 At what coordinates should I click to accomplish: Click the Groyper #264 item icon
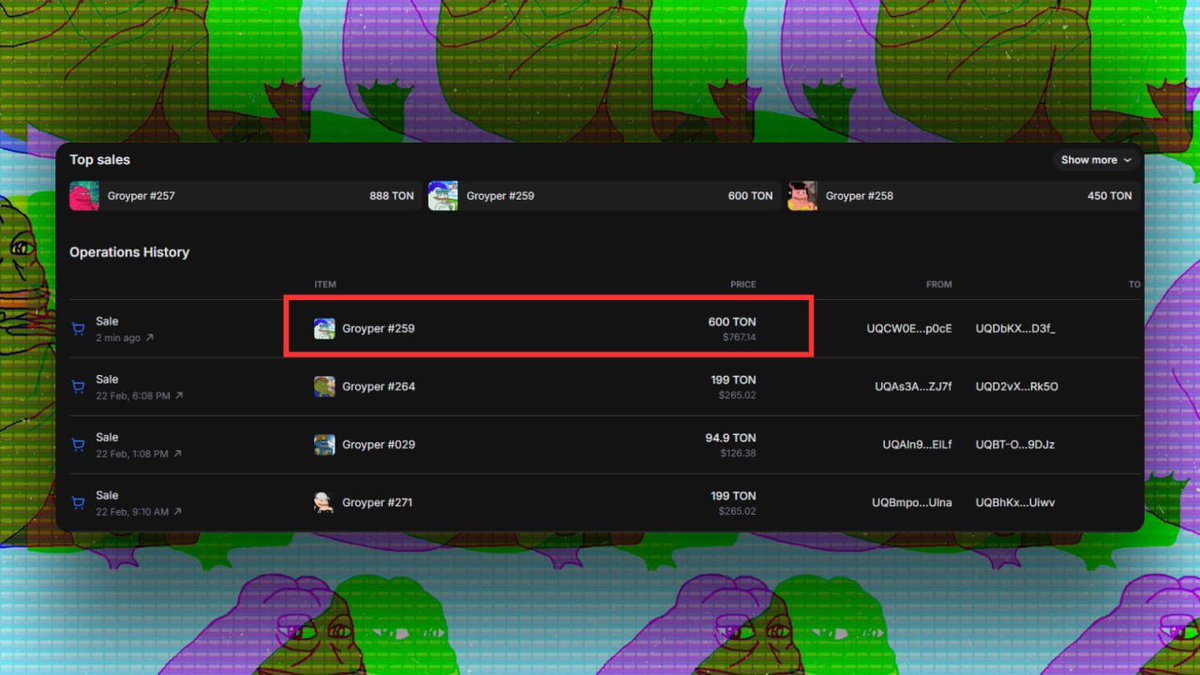coord(324,386)
